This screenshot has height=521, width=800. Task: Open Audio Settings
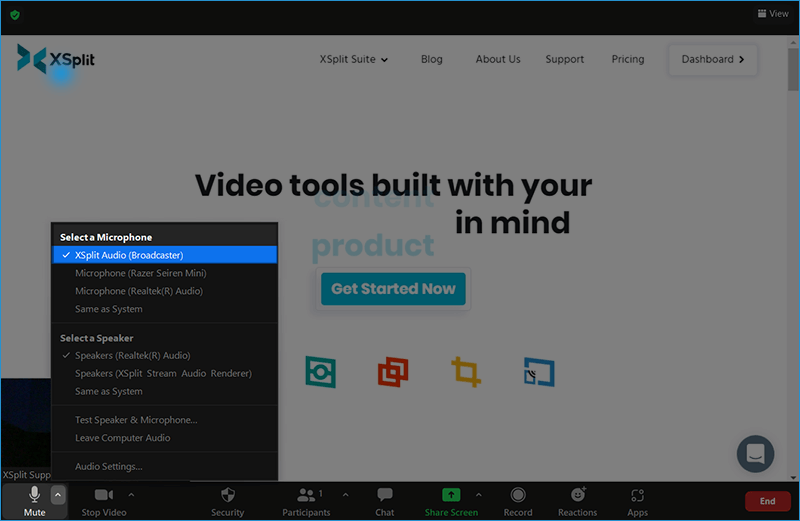pyautogui.click(x=165, y=466)
